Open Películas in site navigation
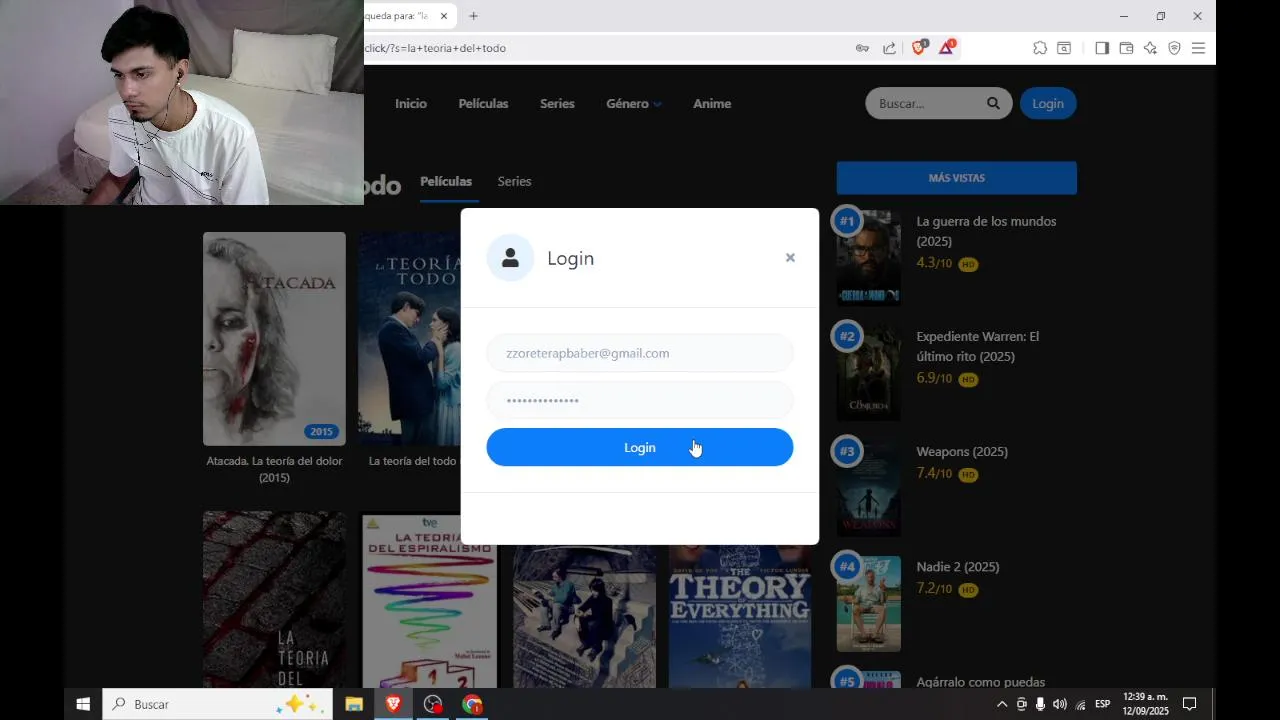1280x720 pixels. (483, 104)
